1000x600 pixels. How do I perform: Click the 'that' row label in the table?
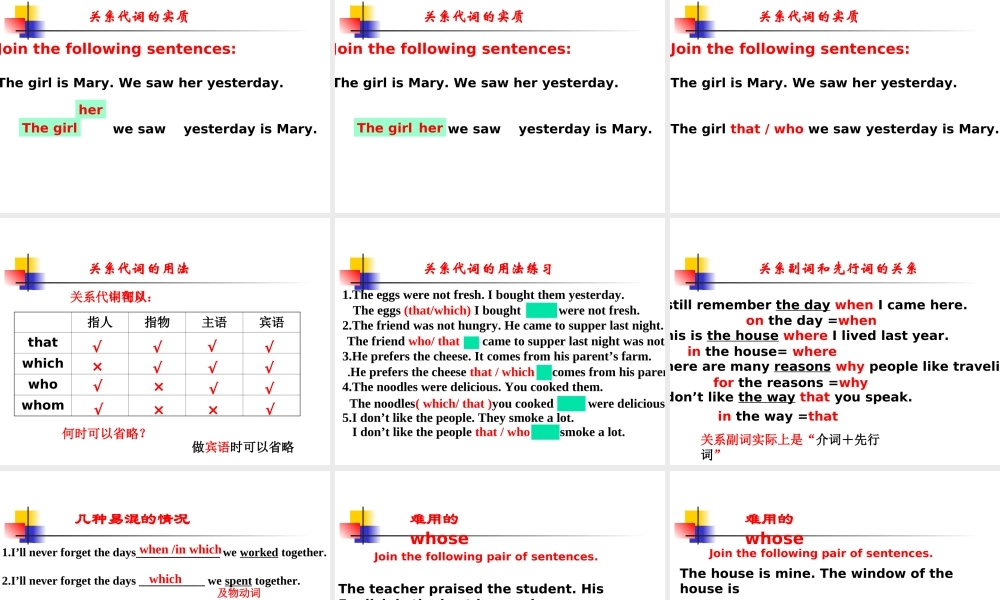[x=43, y=342]
